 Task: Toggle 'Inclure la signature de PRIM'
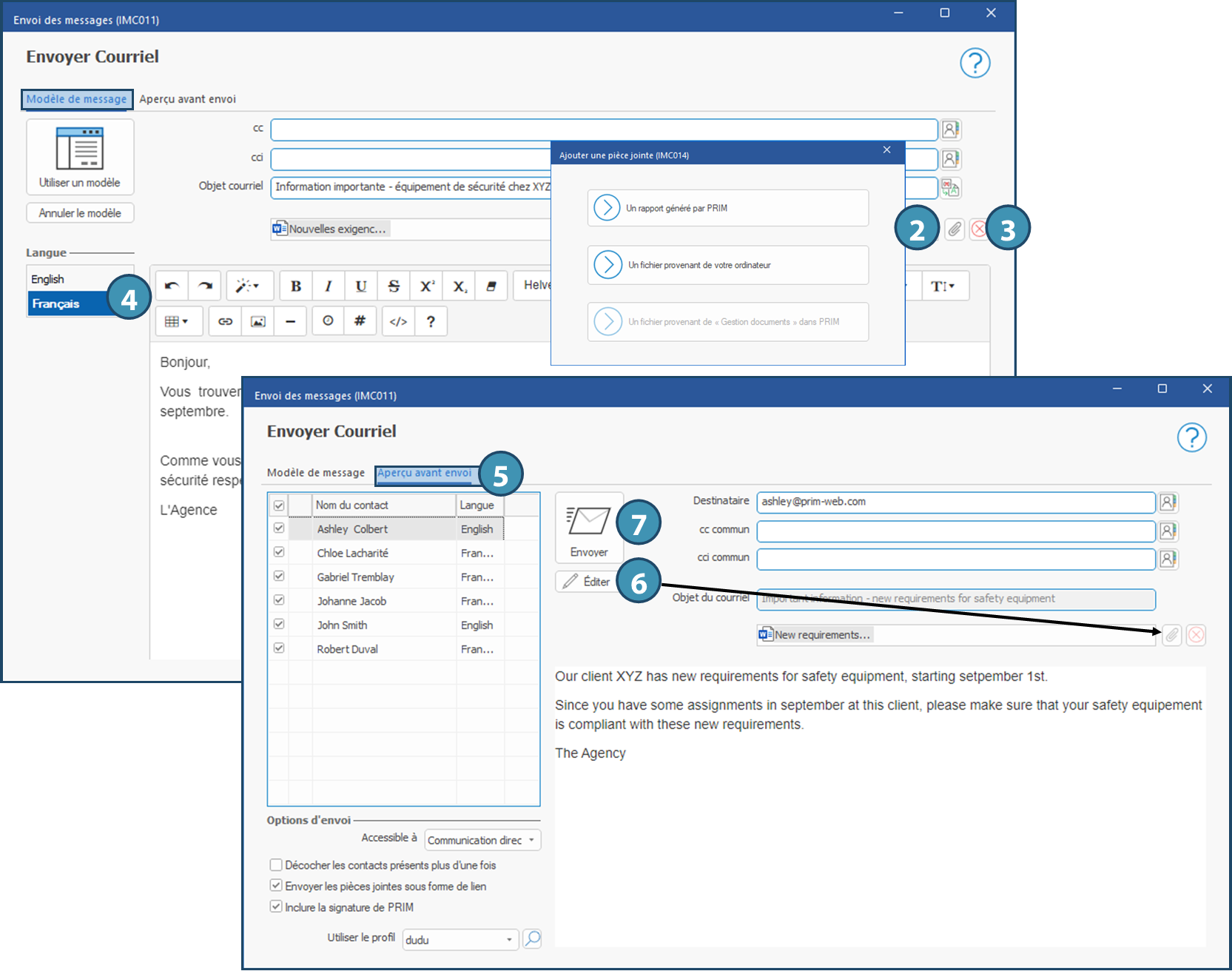(276, 907)
